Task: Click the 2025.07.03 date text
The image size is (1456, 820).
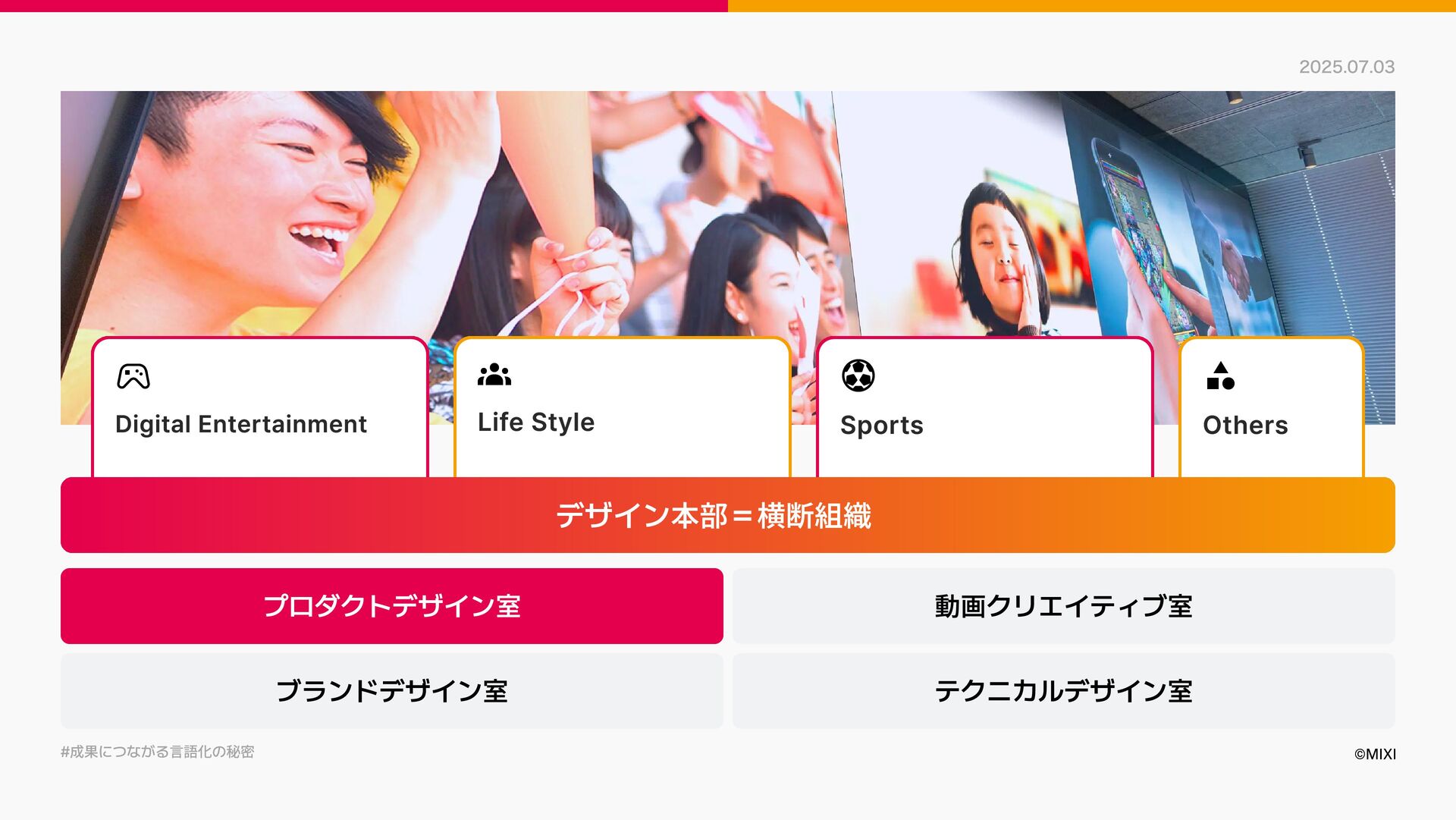Action: tap(1347, 67)
